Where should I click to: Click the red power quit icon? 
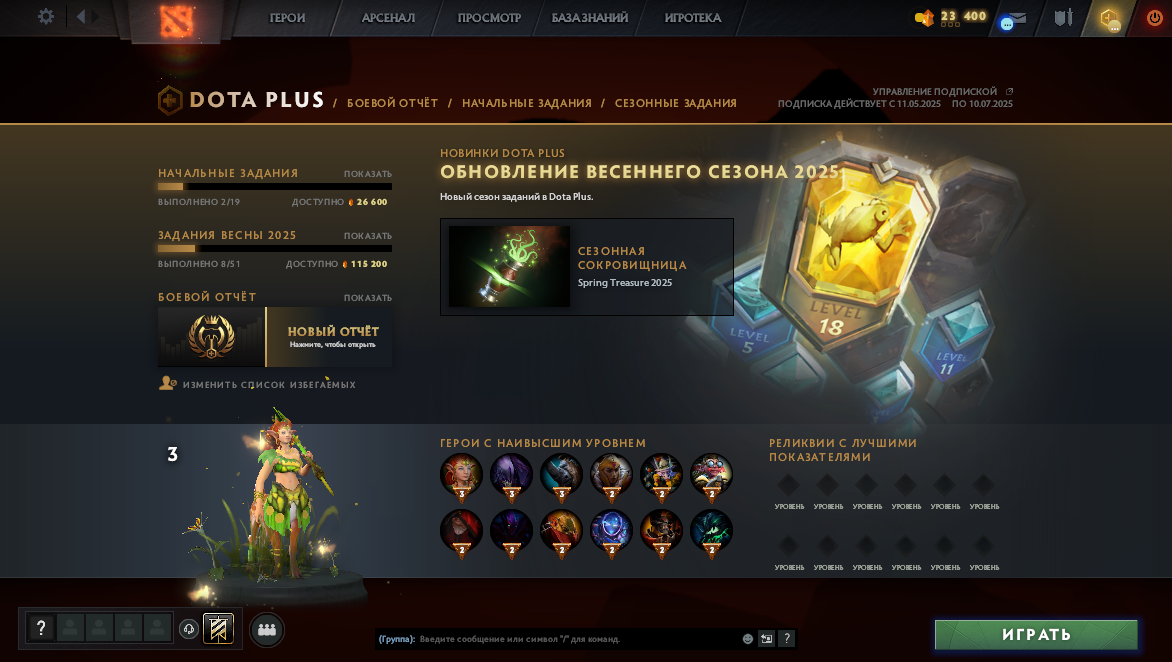tap(1155, 18)
